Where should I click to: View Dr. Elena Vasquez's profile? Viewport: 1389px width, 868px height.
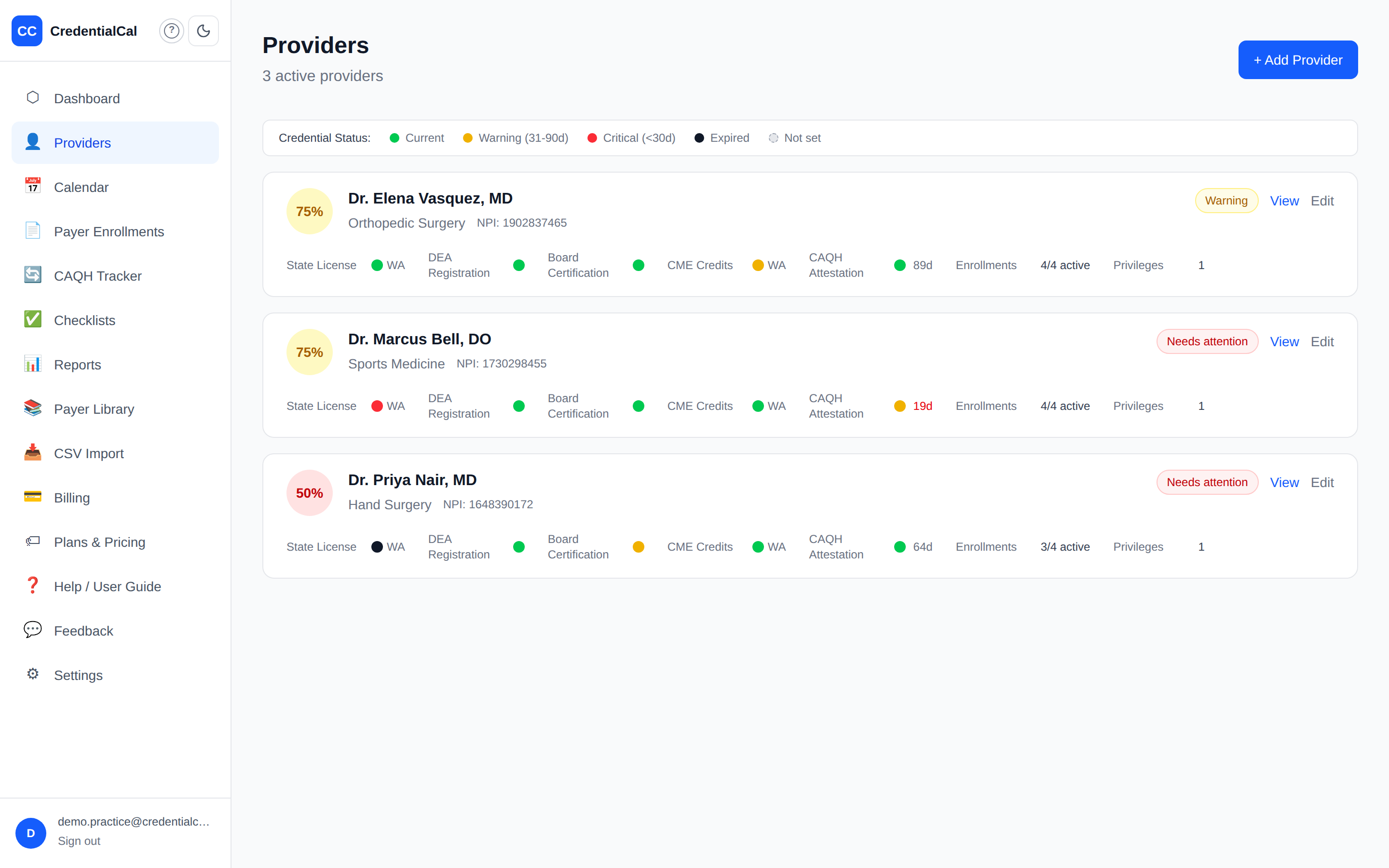pos(1284,201)
